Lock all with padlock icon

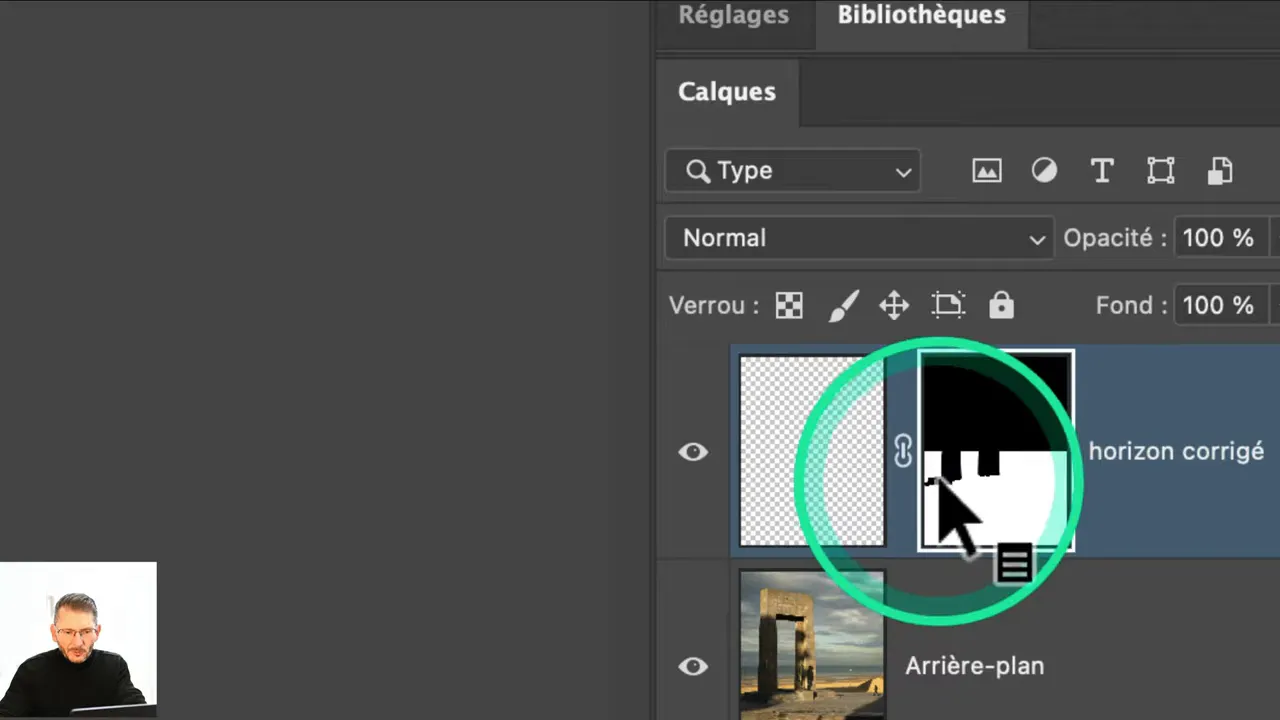point(1001,306)
